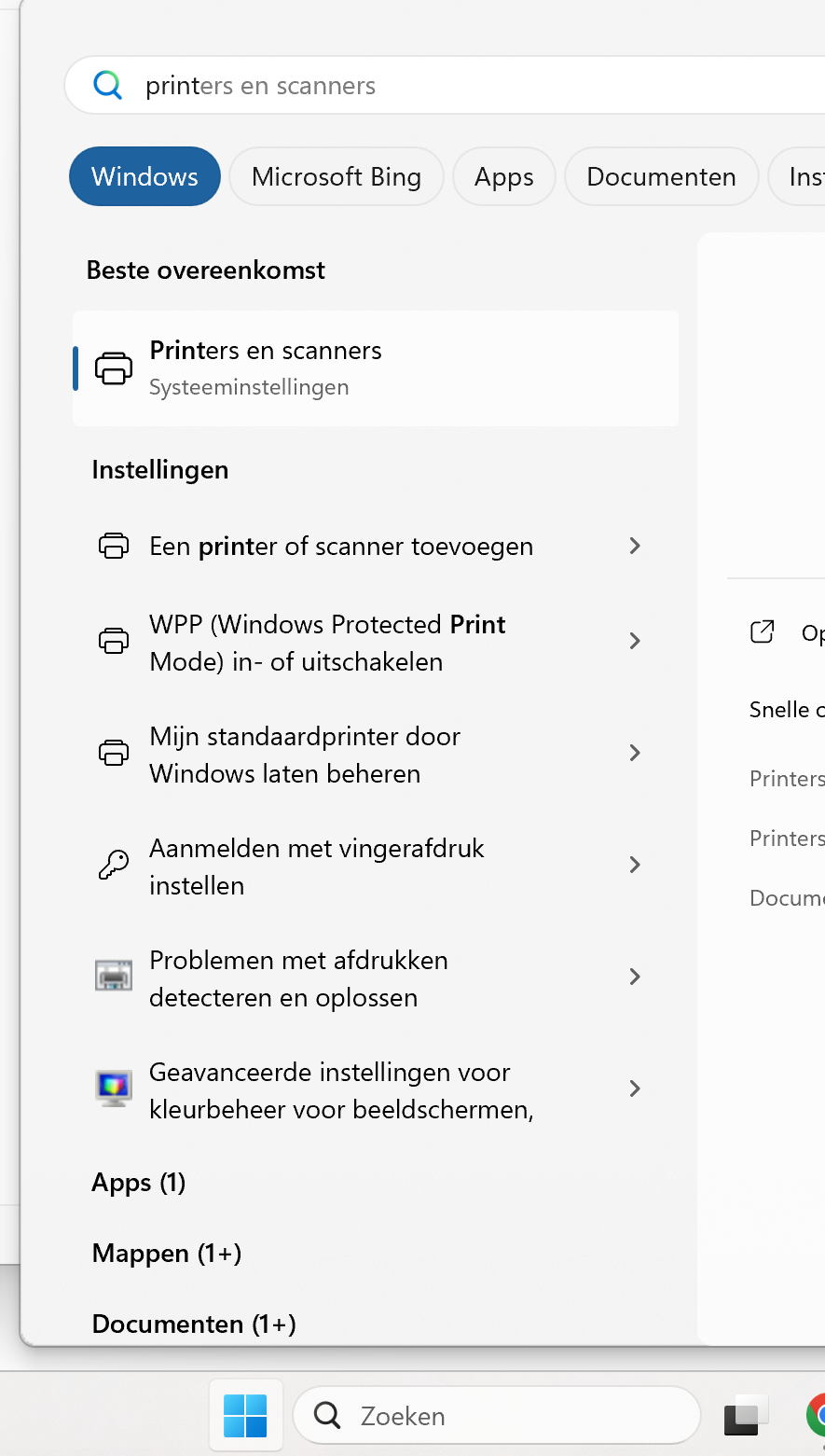Expand chevron for Geavanceerde instellingen voor kleurbeheer

pyautogui.click(x=635, y=1089)
